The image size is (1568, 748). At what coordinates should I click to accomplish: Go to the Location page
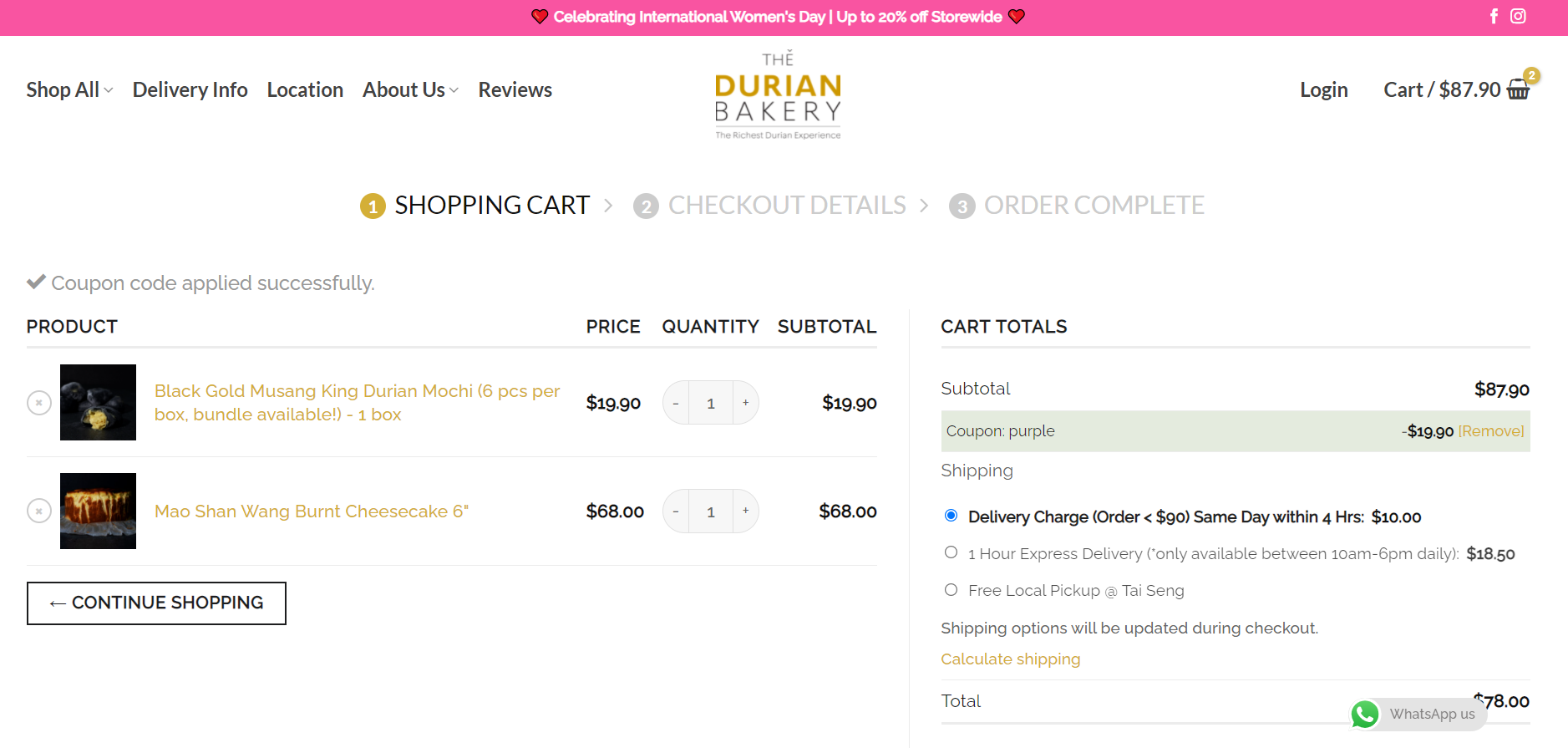point(305,89)
